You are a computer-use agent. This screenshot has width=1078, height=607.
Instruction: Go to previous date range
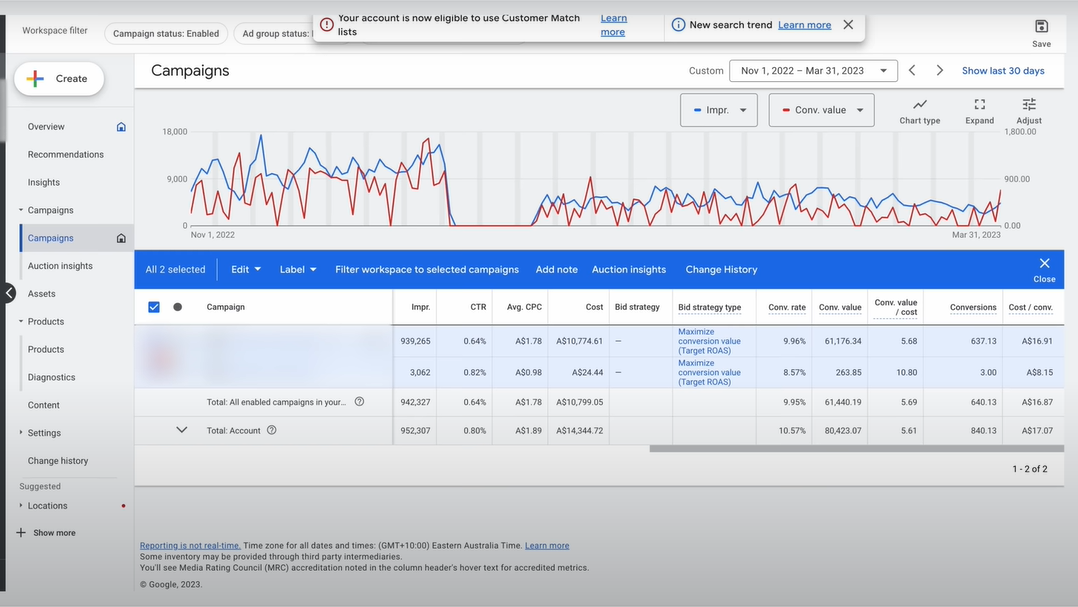[x=912, y=70]
